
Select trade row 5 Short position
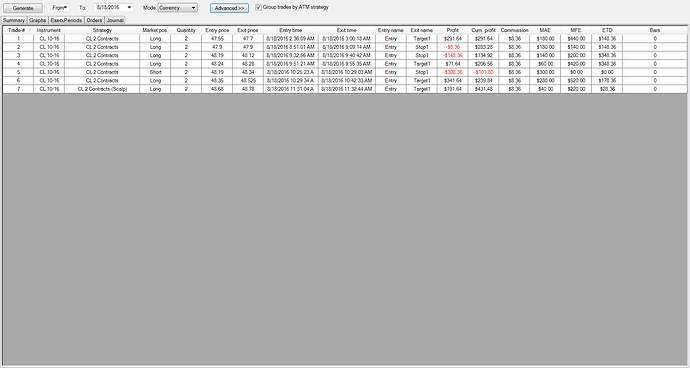tap(345, 72)
